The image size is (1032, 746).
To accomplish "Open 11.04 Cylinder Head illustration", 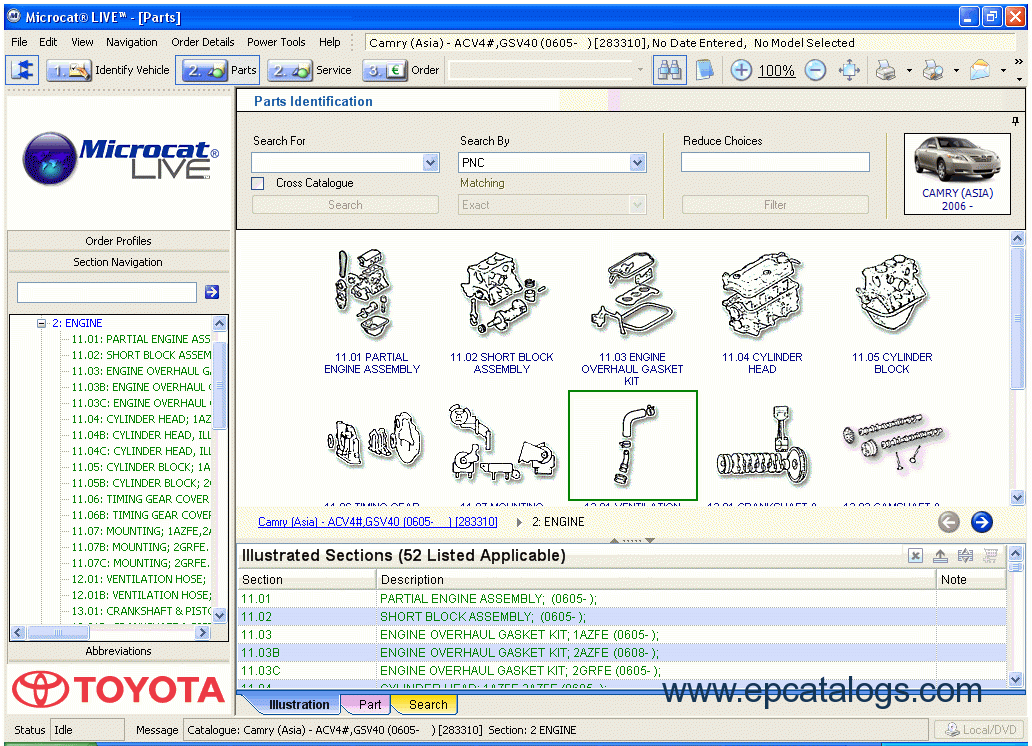I will coord(761,311).
